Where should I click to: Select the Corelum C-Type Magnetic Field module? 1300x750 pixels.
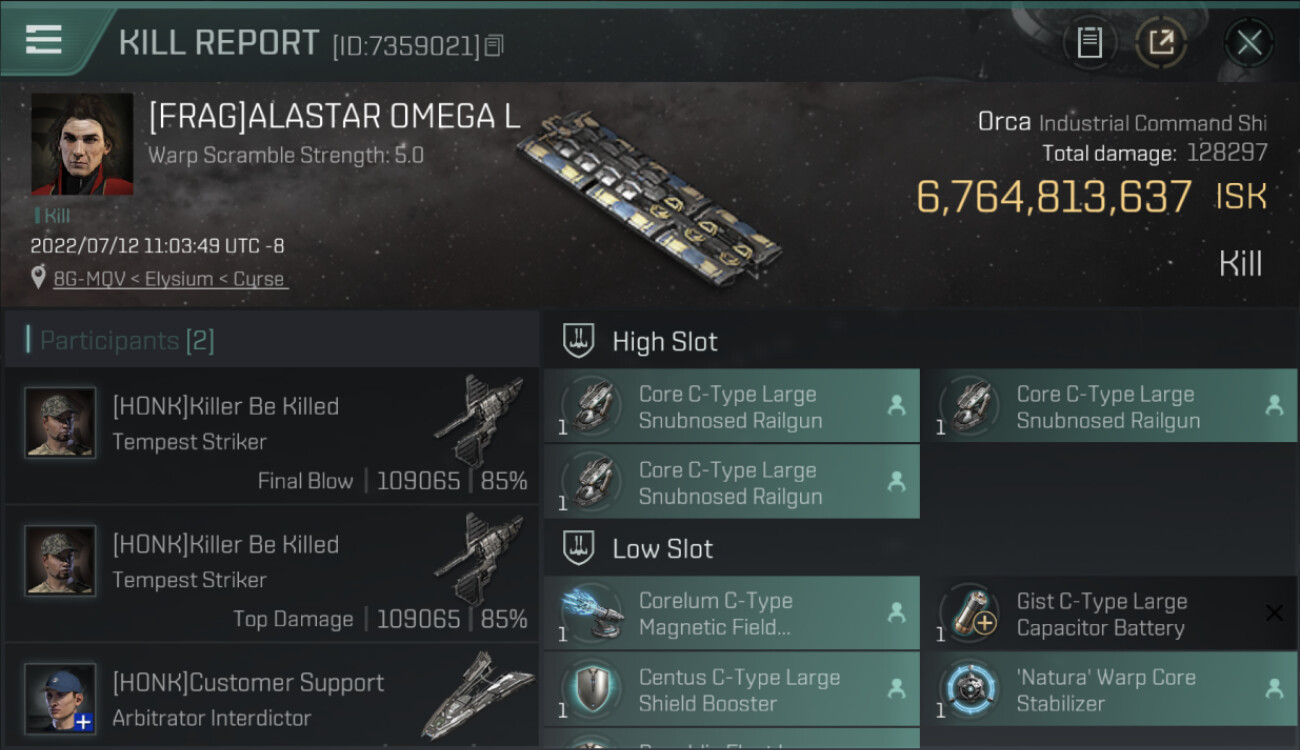pyautogui.click(x=731, y=614)
